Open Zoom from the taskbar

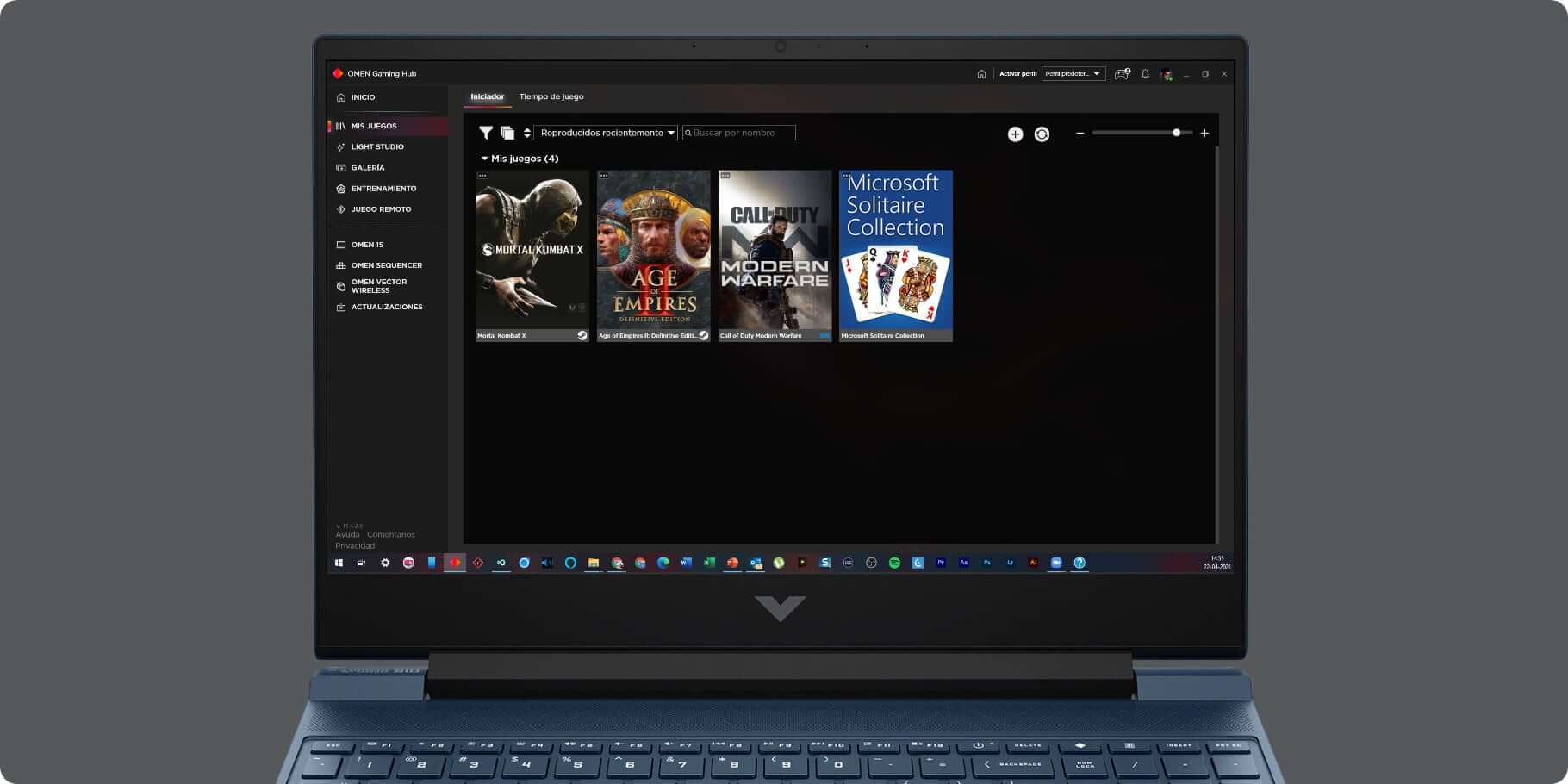click(x=1056, y=563)
